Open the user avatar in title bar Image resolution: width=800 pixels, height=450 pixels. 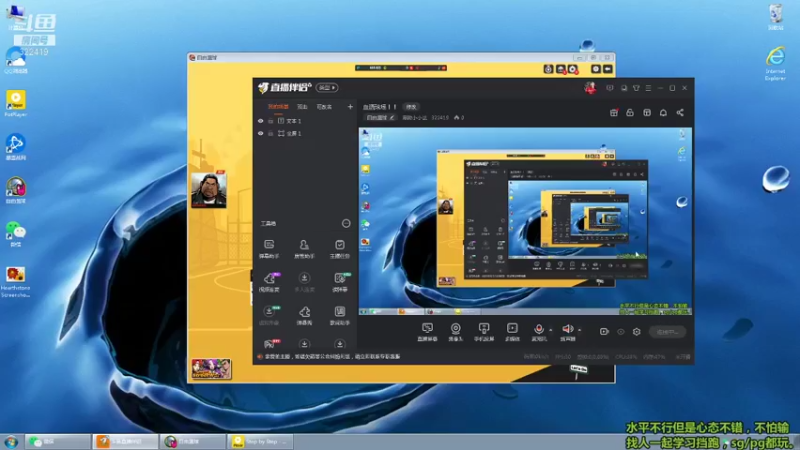click(x=590, y=88)
